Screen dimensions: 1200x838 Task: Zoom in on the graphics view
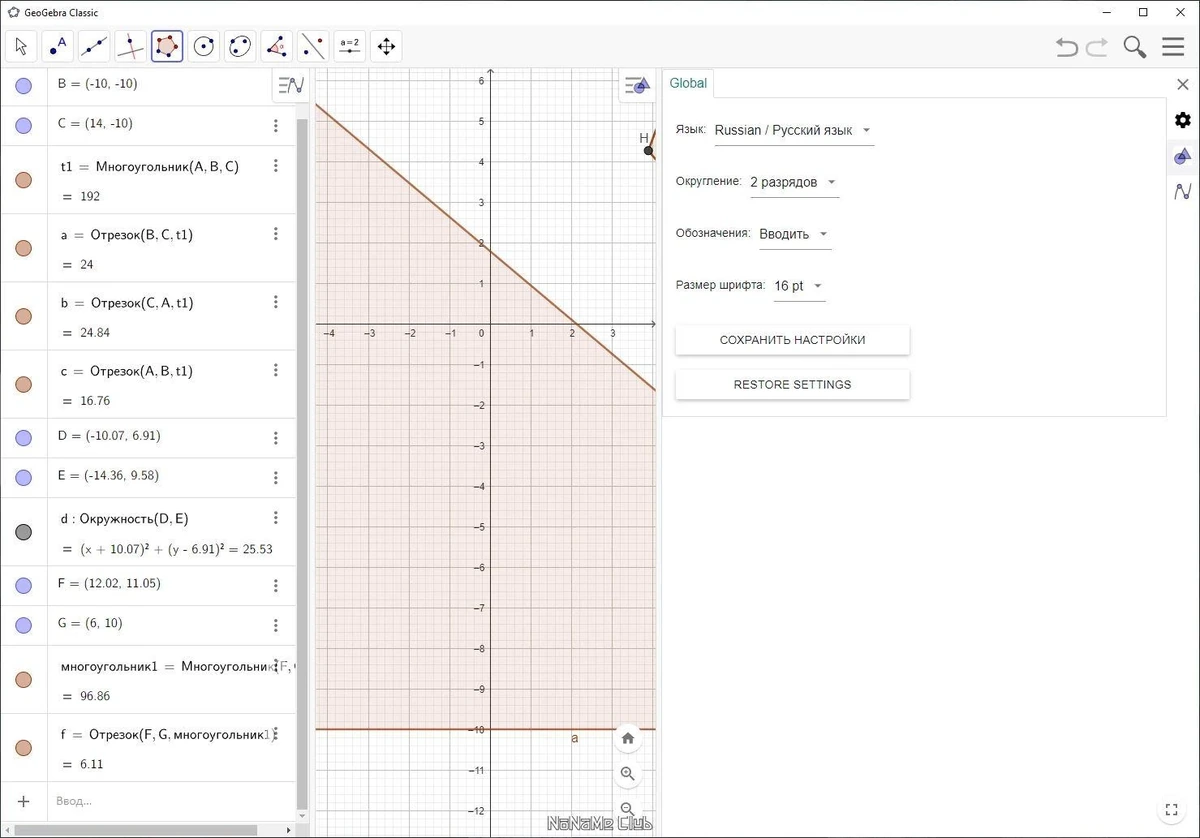(628, 774)
